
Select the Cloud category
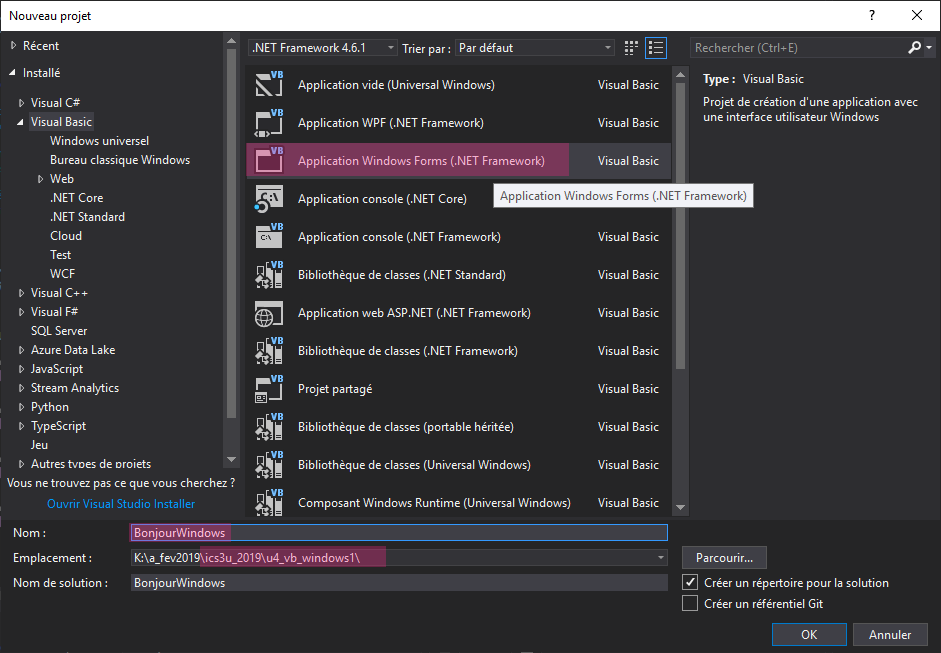click(66, 236)
